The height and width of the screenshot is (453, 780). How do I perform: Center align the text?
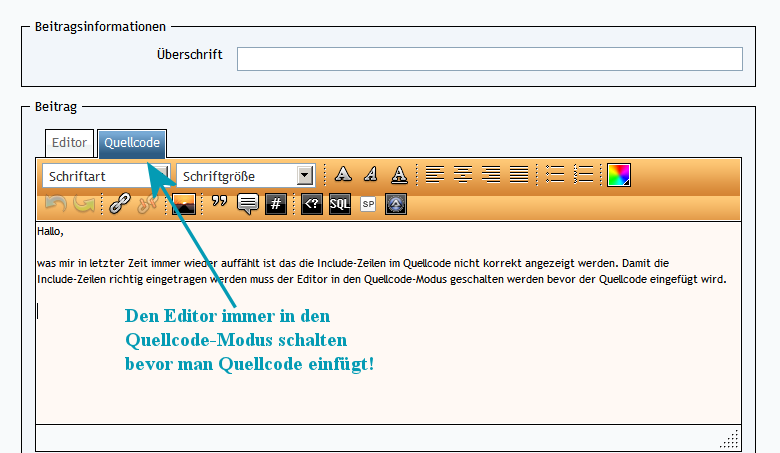point(462,175)
